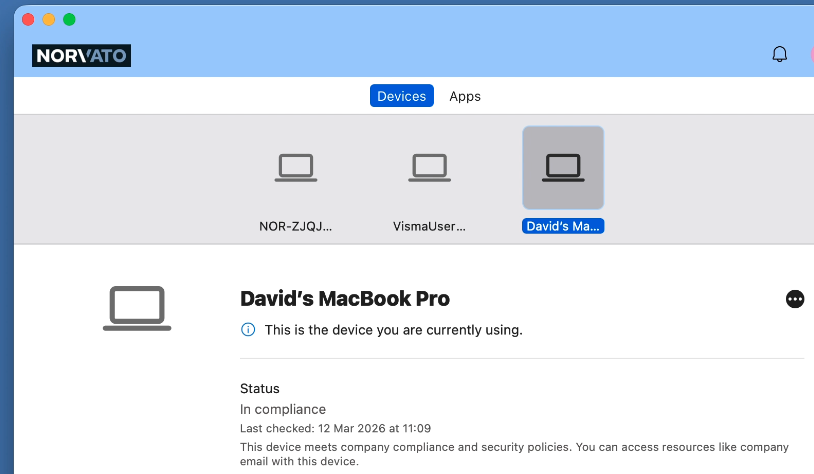Click the highlighted David's Mac laptop icon

click(563, 168)
